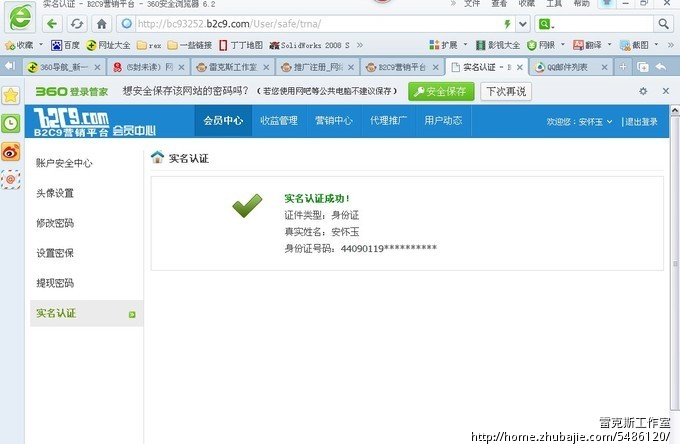This screenshot has height=444, width=680.
Task: Open 代理推广 navigation tab
Action: 389,121
